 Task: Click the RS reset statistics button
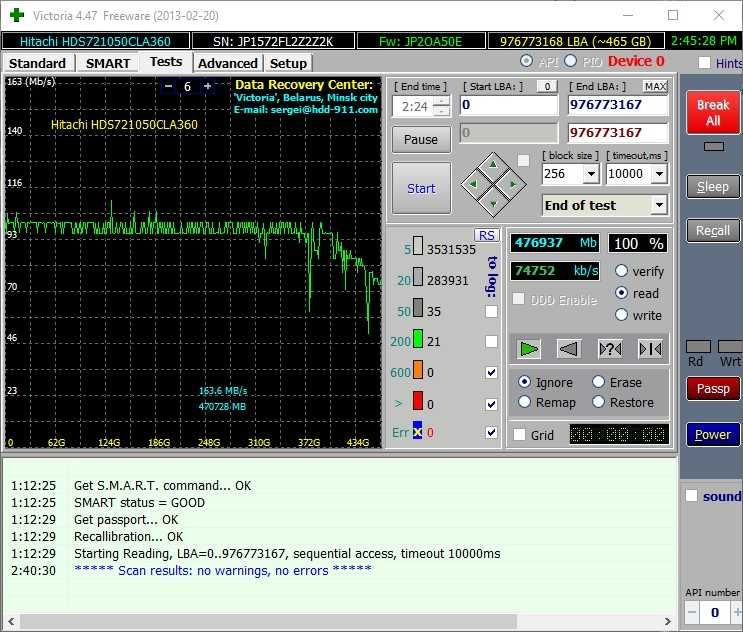coord(487,235)
